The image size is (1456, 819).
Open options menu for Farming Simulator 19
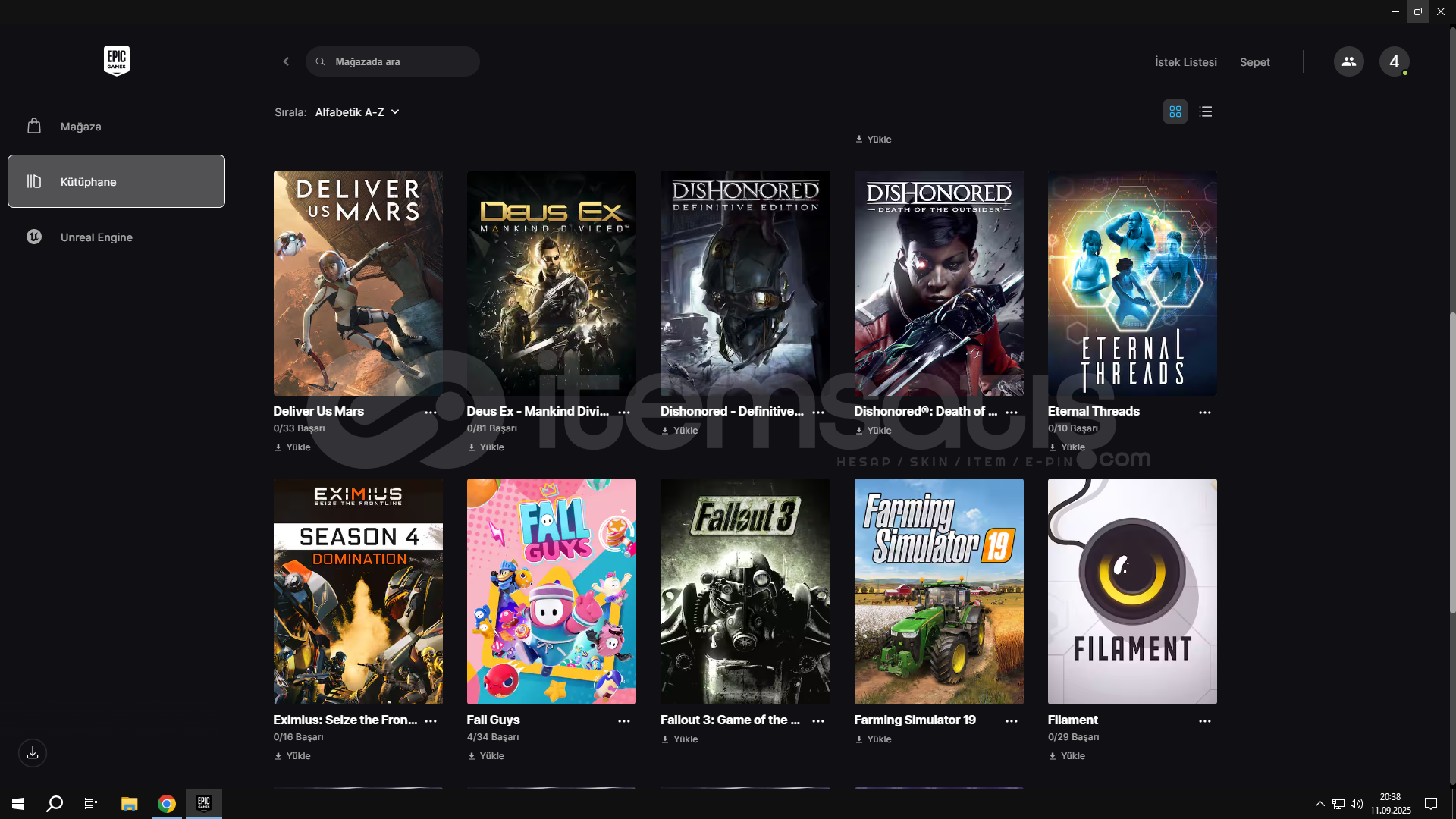(x=1012, y=720)
